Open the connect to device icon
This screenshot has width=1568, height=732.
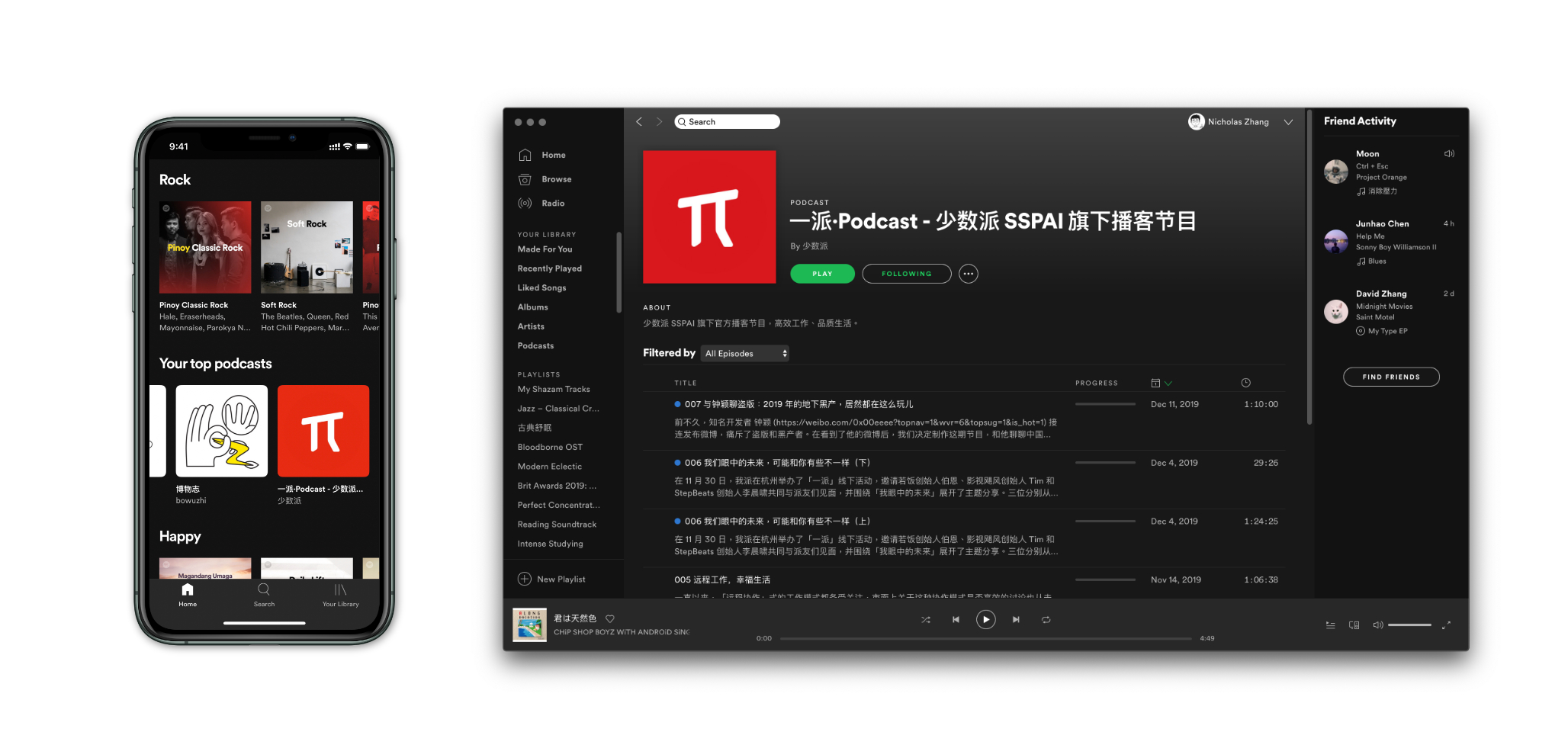1354,625
